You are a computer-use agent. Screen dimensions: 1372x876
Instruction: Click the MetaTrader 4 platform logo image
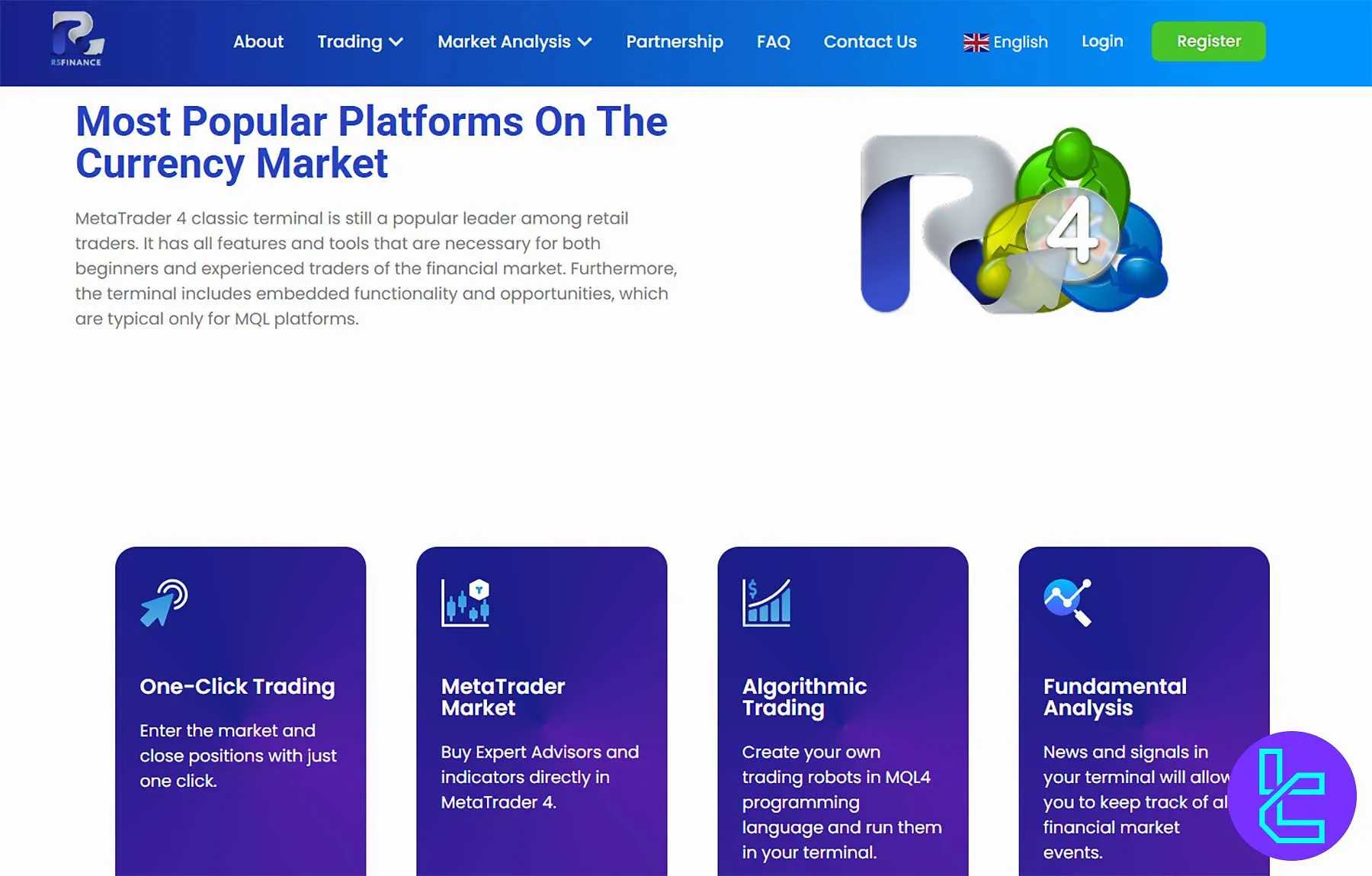click(1014, 223)
